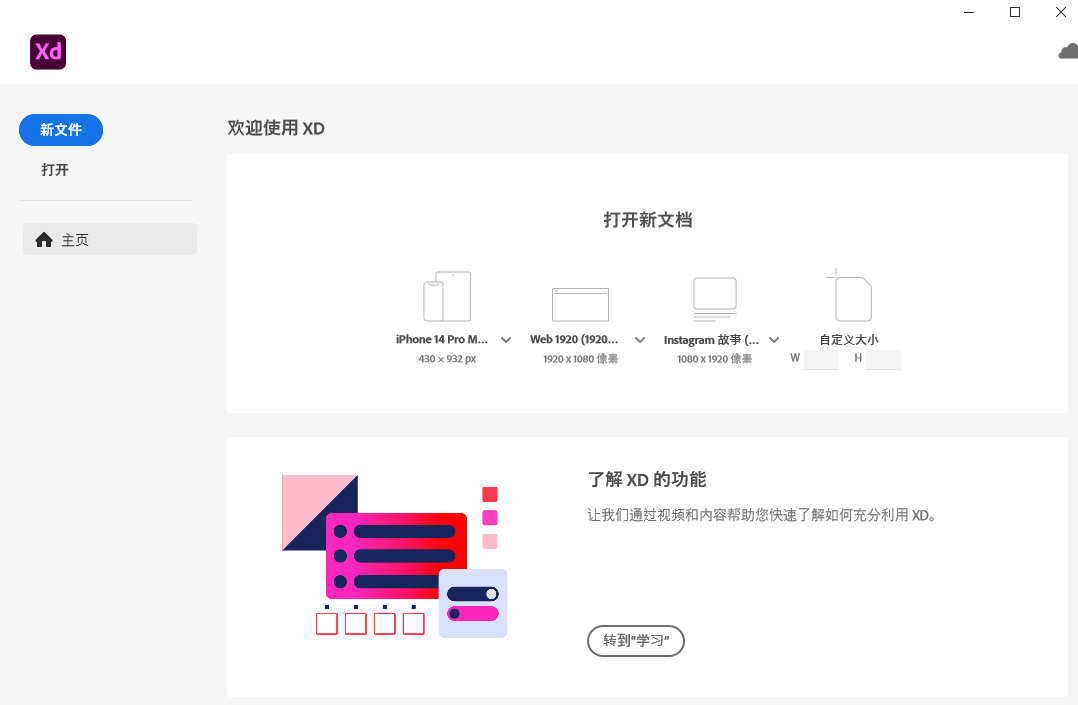Click the home icon beside 主页
The image size is (1078, 705).
44,239
